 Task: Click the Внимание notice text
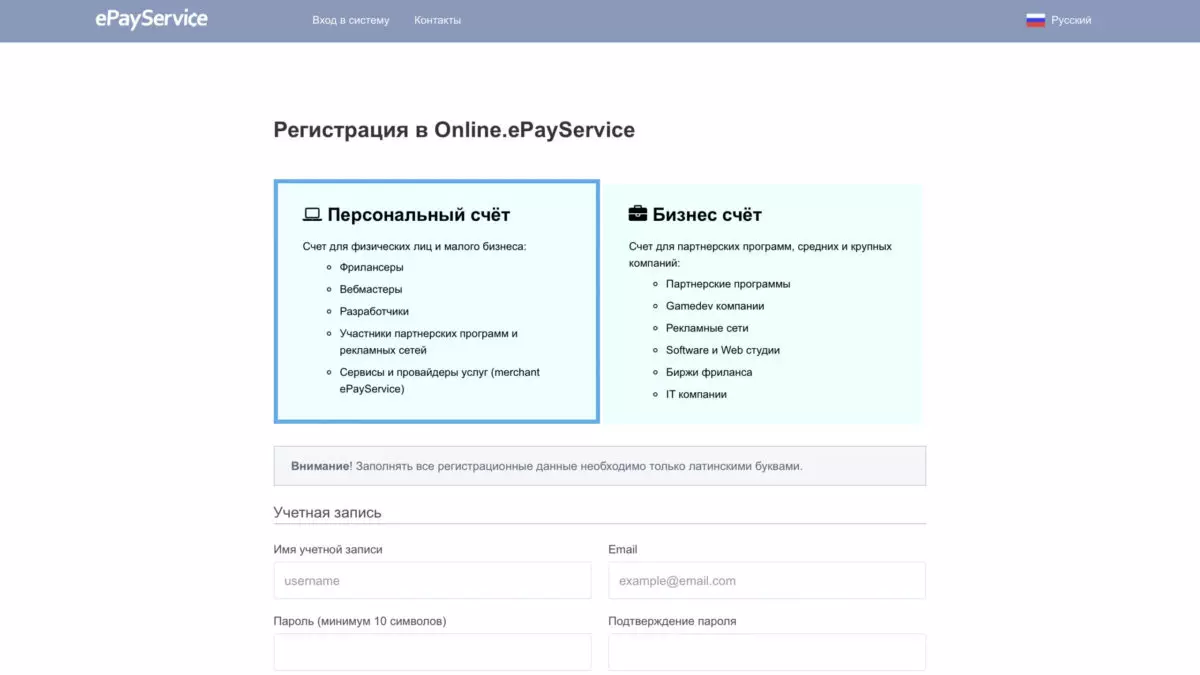click(x=547, y=466)
